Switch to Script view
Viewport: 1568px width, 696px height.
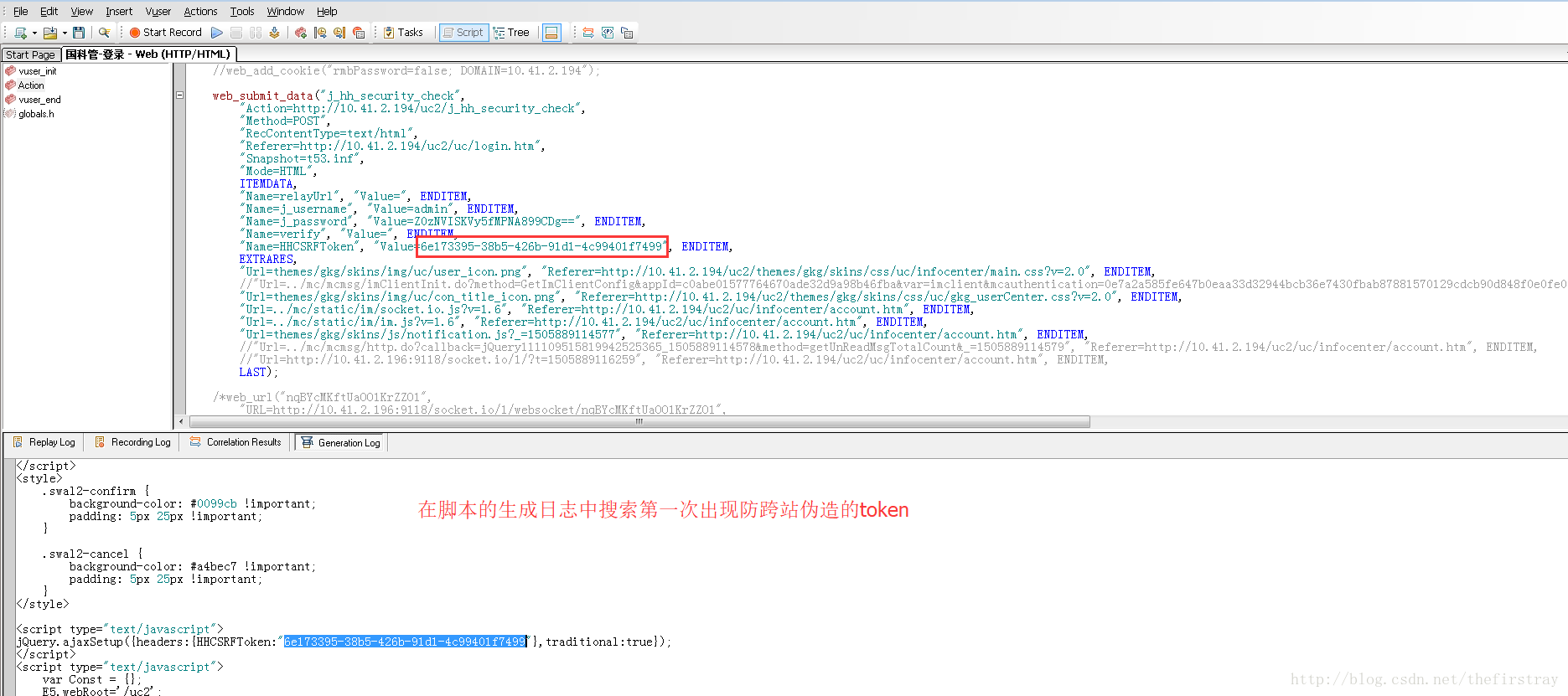(463, 33)
